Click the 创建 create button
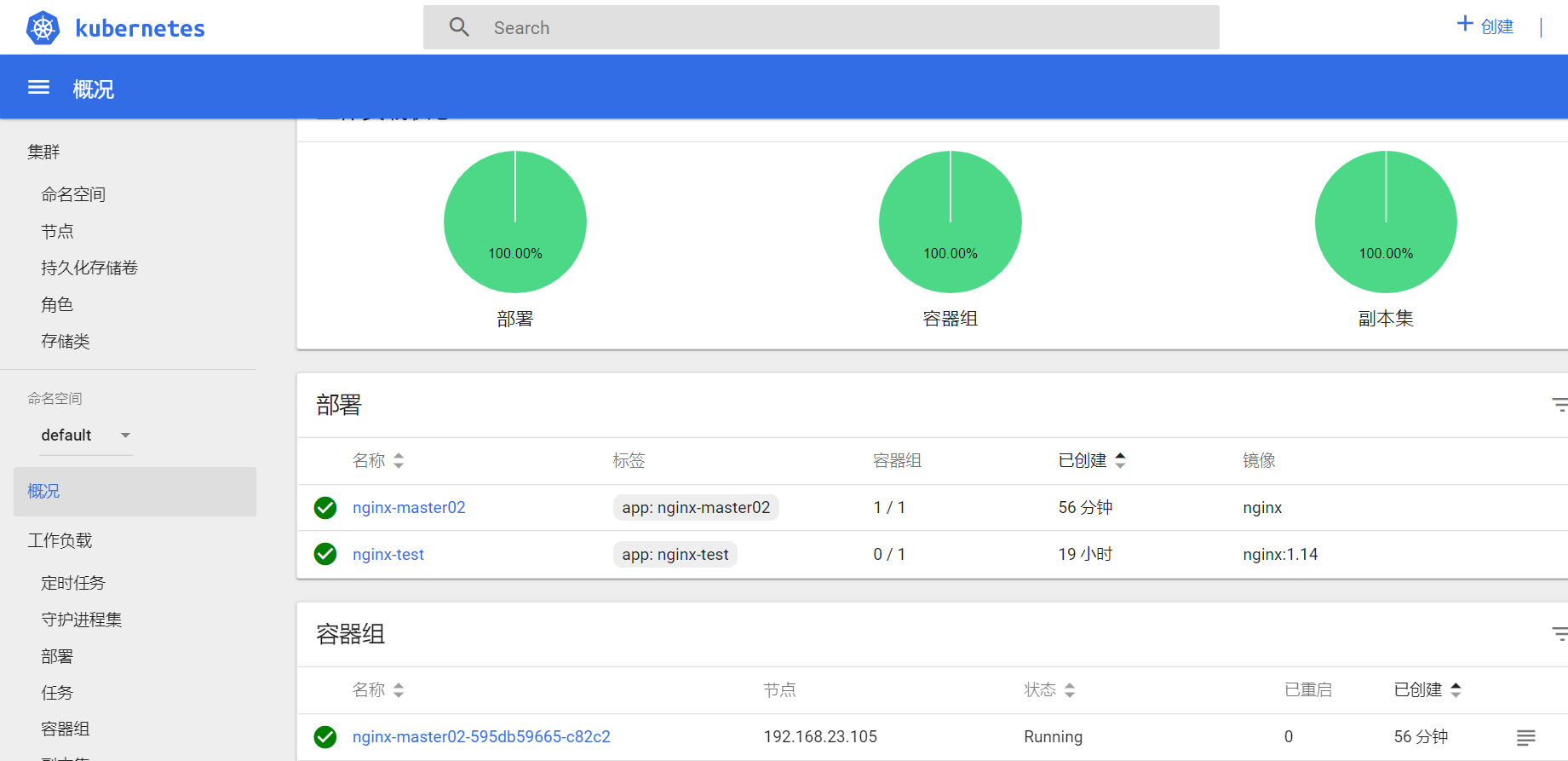 (x=1496, y=26)
